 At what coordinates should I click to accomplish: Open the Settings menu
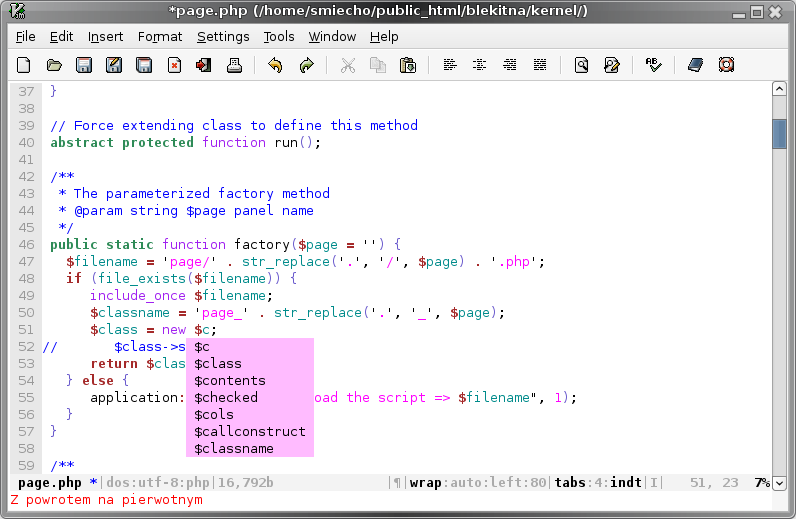coord(223,37)
